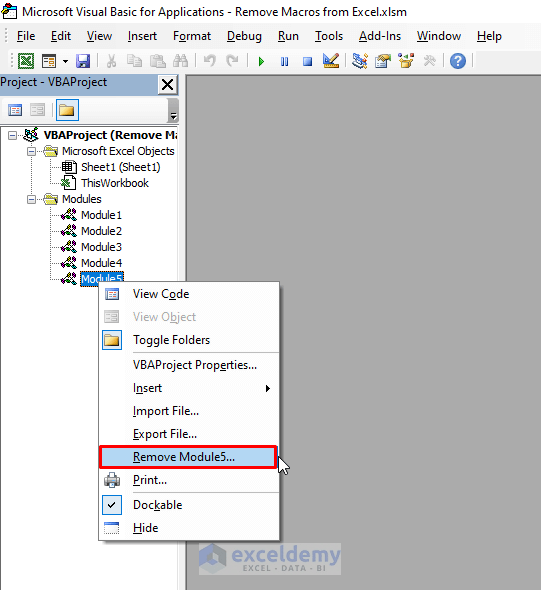The image size is (541, 590).
Task: Open the File menu
Action: coord(26,36)
